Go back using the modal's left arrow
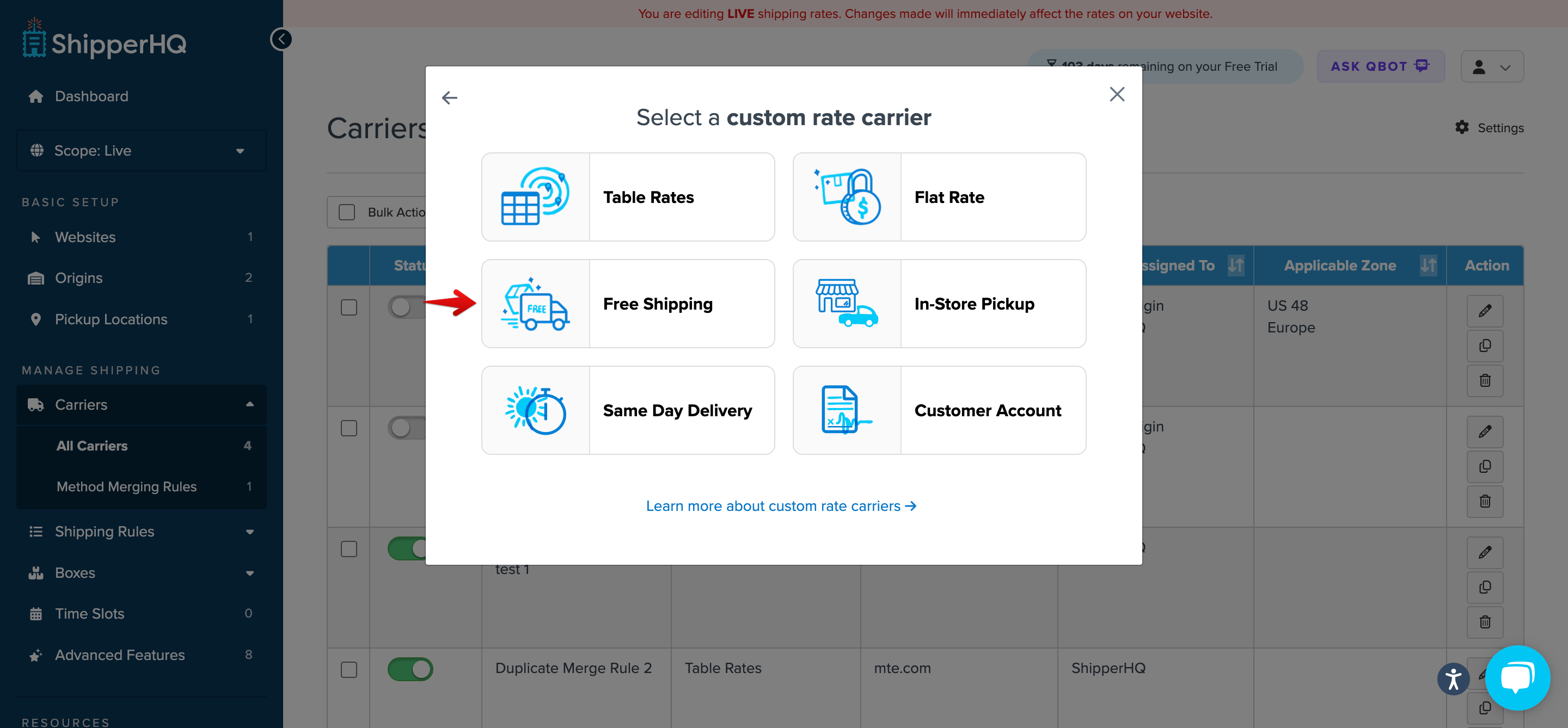The image size is (1568, 728). click(449, 98)
